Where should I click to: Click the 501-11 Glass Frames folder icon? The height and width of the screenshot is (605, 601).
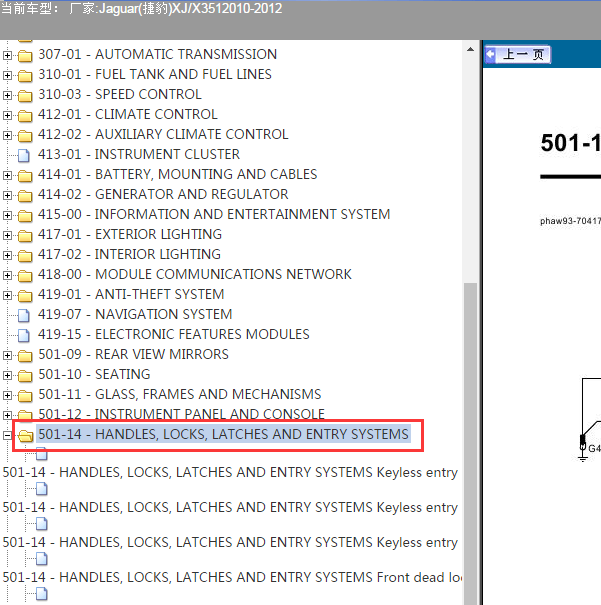(x=25, y=396)
